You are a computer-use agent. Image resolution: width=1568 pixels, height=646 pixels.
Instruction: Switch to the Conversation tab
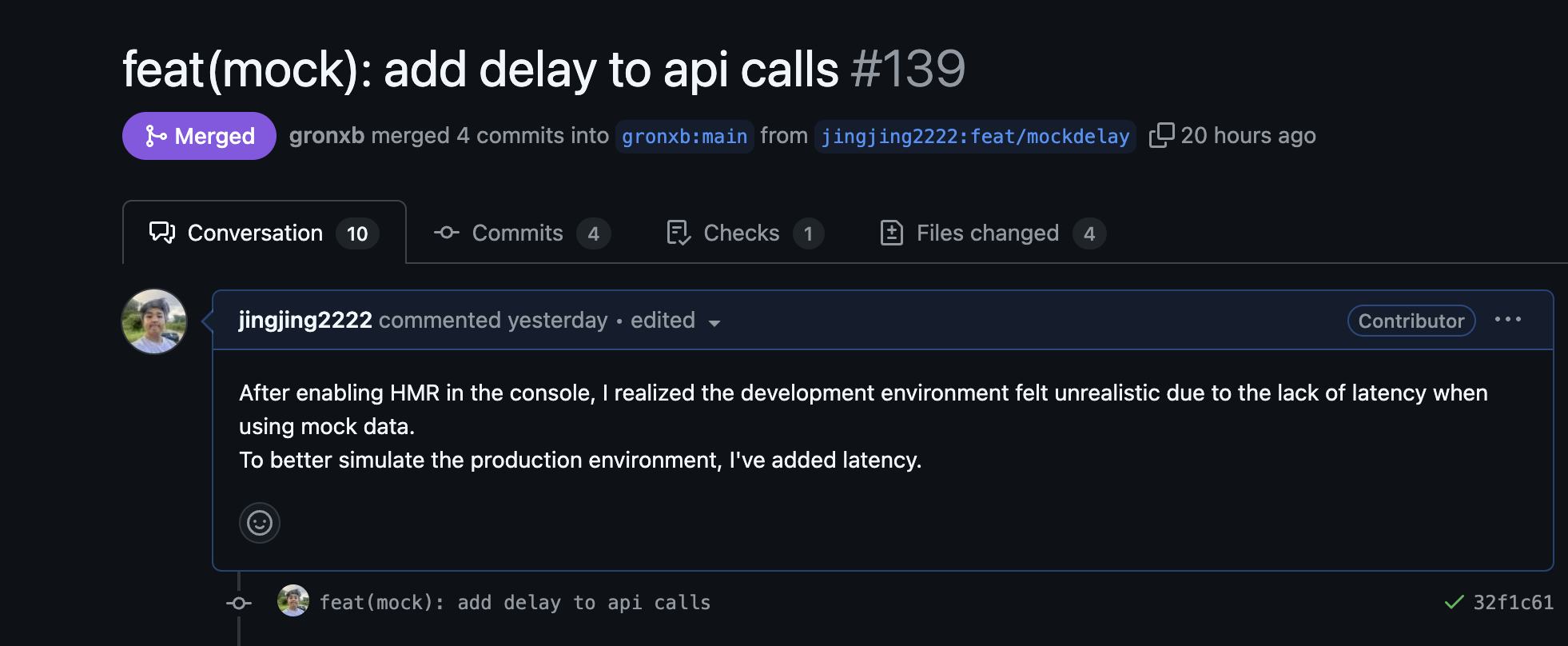point(265,233)
